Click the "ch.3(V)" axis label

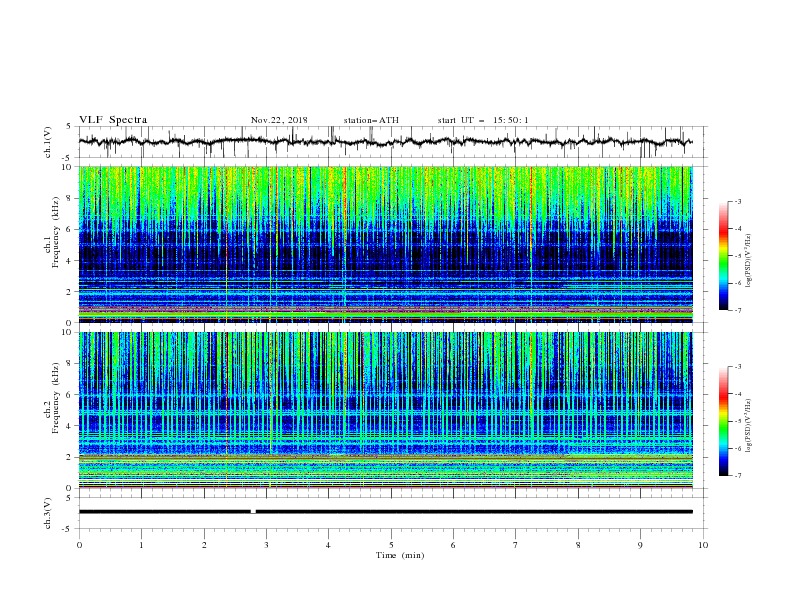click(48, 514)
